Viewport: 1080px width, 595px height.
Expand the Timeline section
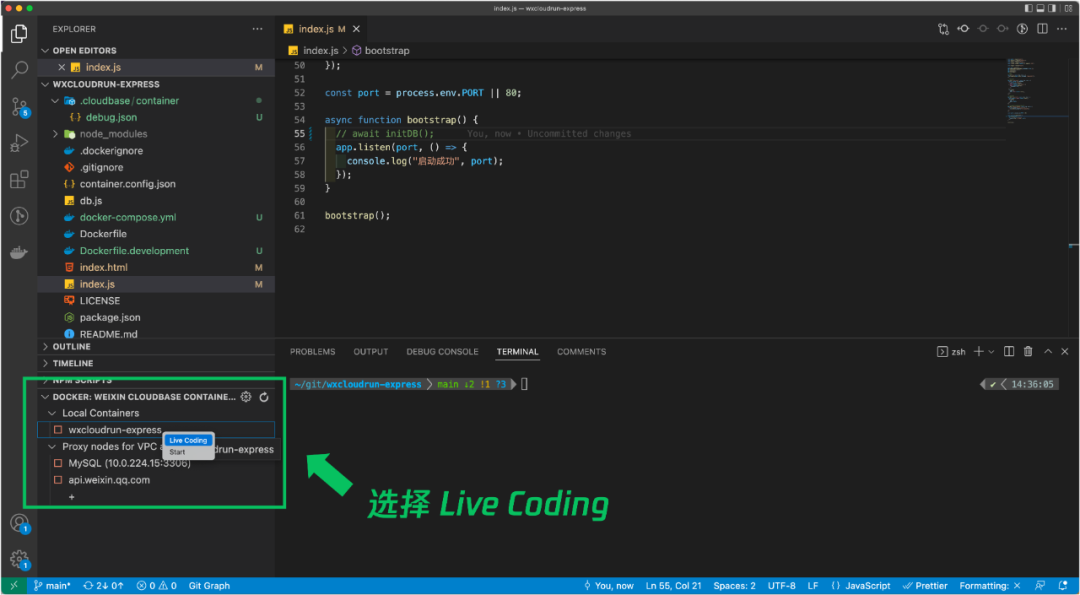(45, 363)
